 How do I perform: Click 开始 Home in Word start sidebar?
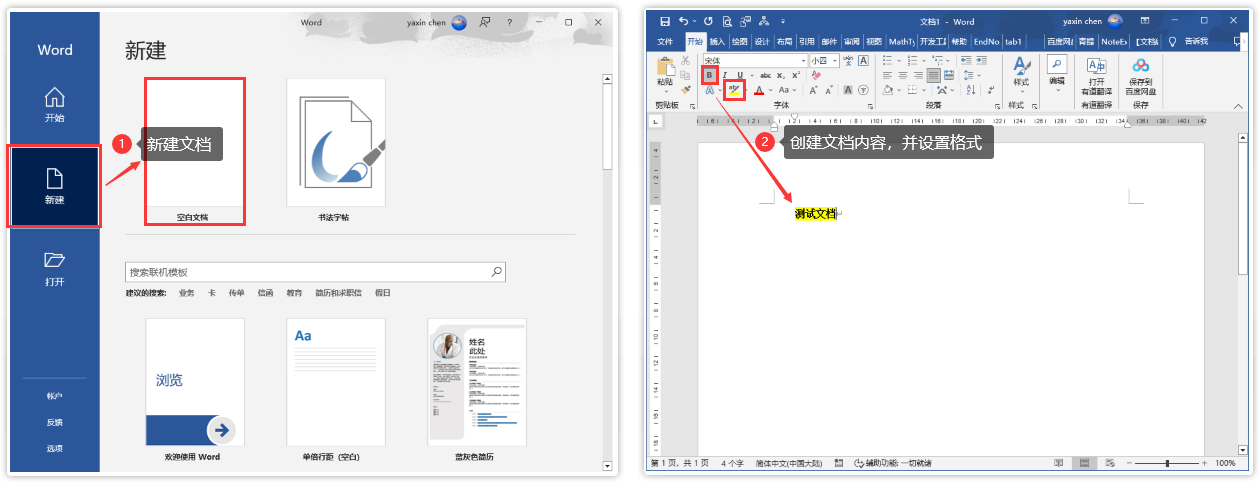coord(54,104)
